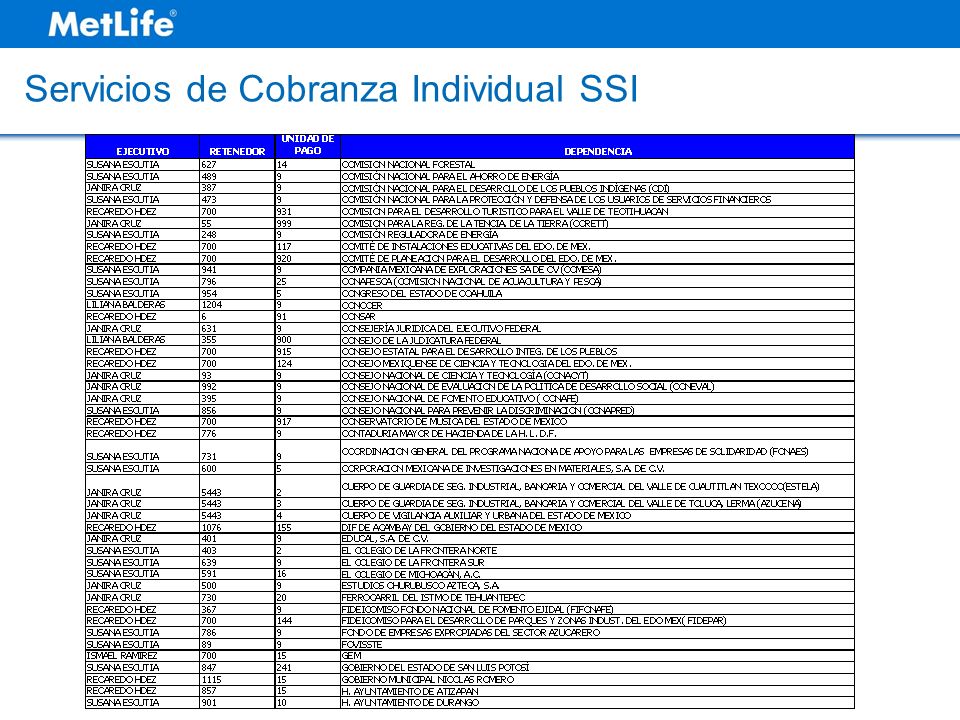Select the slide title Servicios de Cobranza Individual SSI
The height and width of the screenshot is (720, 960).
pos(331,89)
